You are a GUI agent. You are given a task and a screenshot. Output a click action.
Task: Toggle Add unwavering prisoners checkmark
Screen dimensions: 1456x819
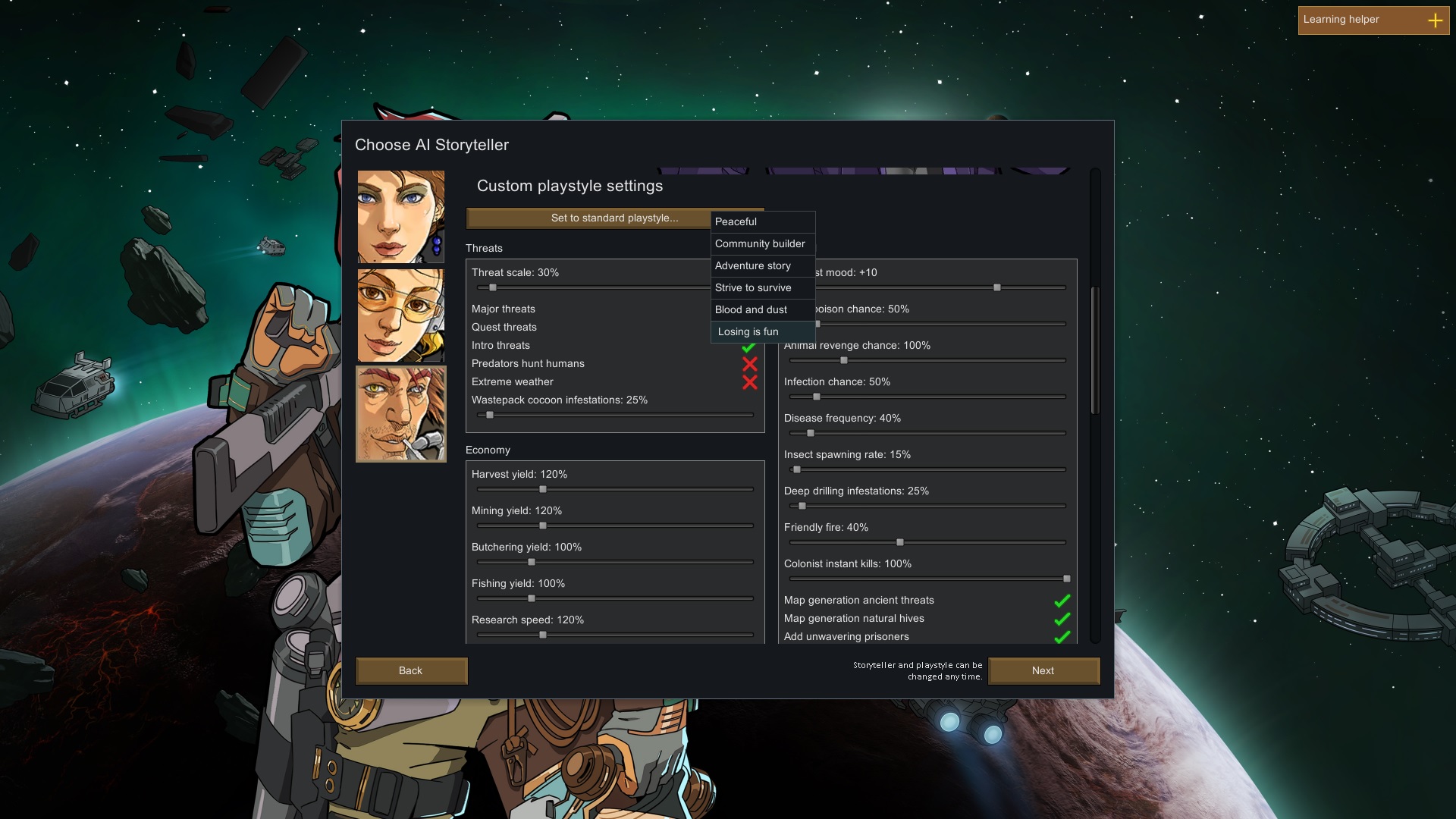click(1062, 637)
